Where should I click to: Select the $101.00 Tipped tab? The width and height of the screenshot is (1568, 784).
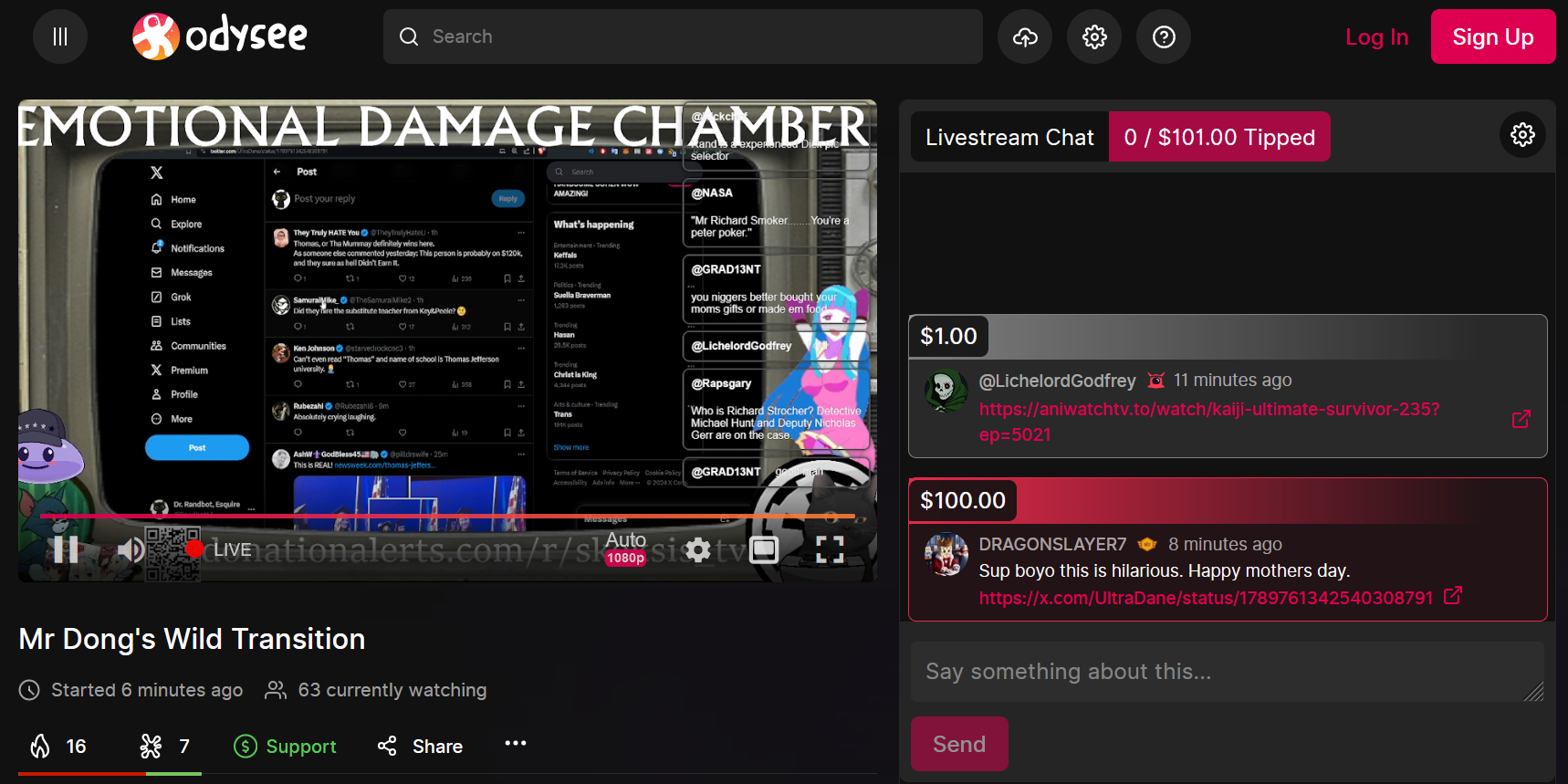coord(1219,137)
